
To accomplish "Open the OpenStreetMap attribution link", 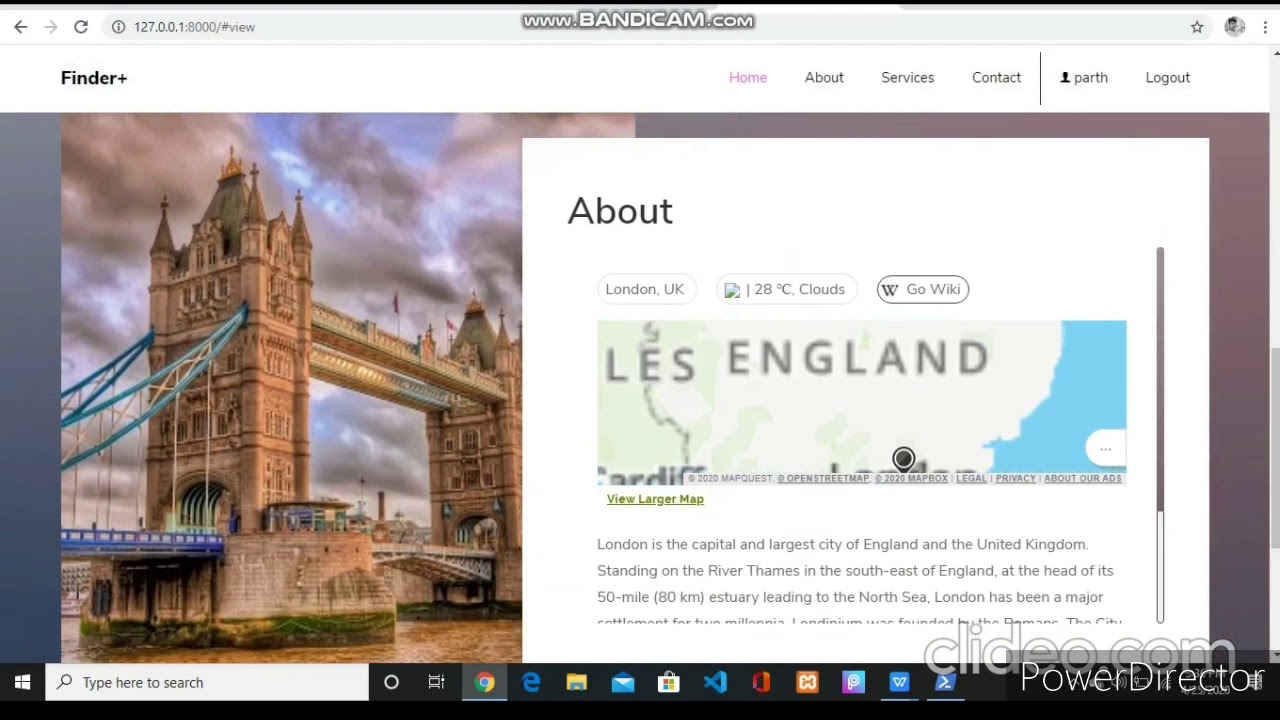I will [823, 478].
